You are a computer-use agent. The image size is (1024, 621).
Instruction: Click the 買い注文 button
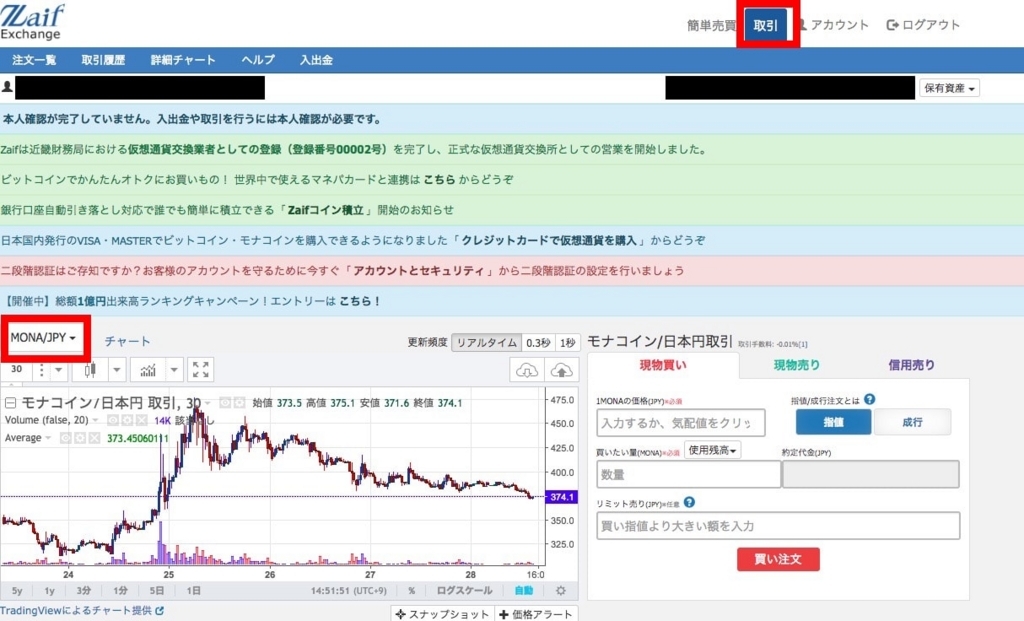(778, 559)
